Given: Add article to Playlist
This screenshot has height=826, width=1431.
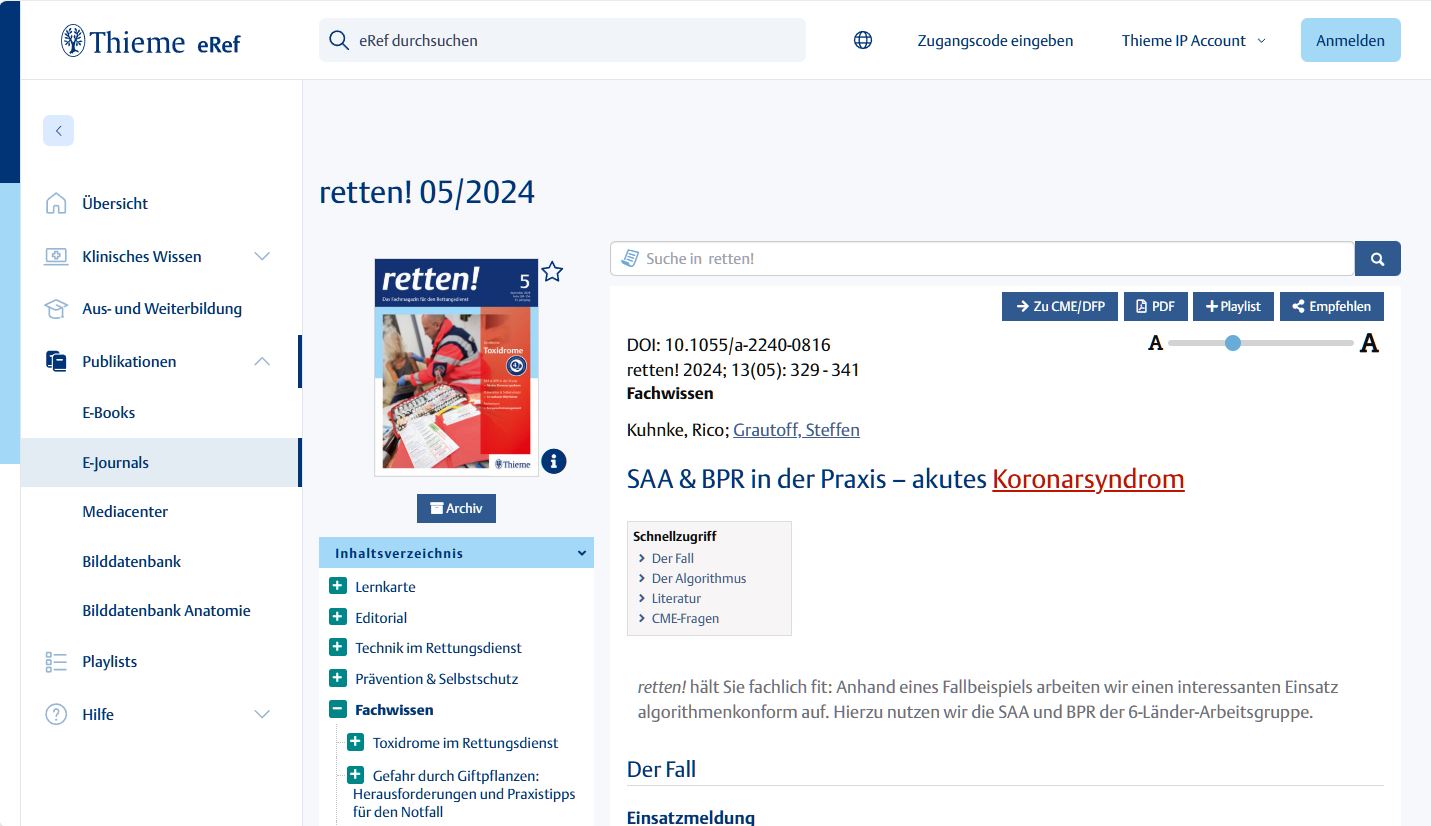Looking at the screenshot, I should point(1233,307).
